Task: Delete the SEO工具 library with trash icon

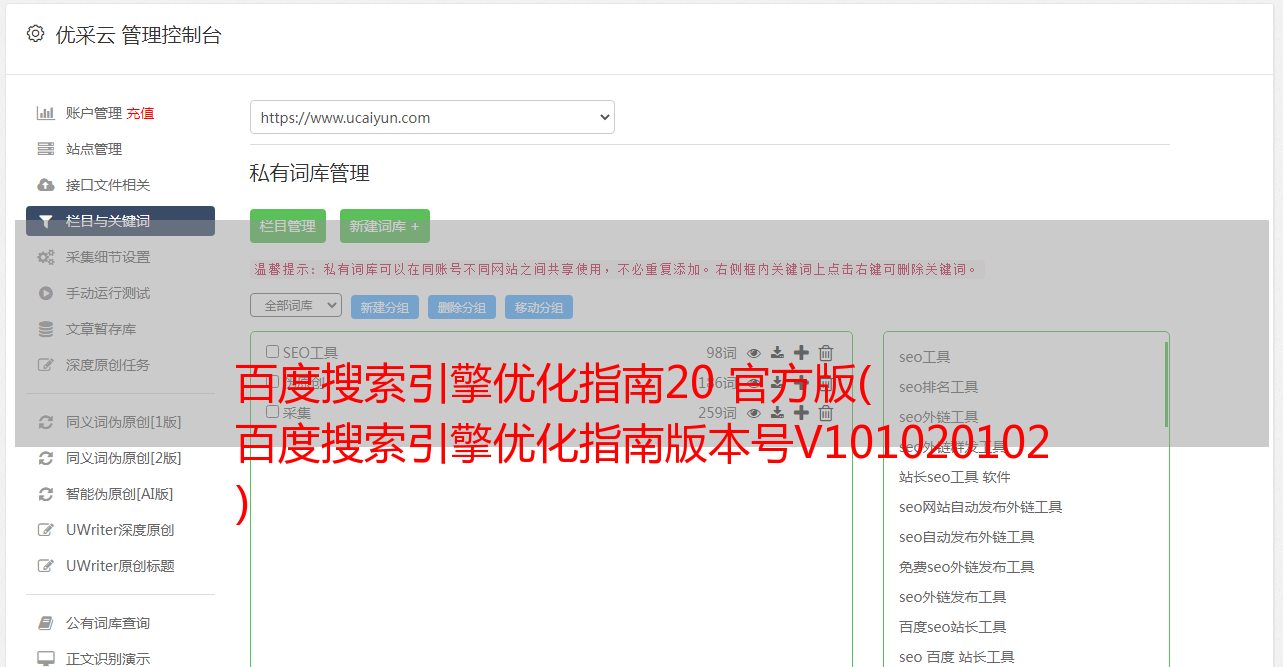Action: 826,352
